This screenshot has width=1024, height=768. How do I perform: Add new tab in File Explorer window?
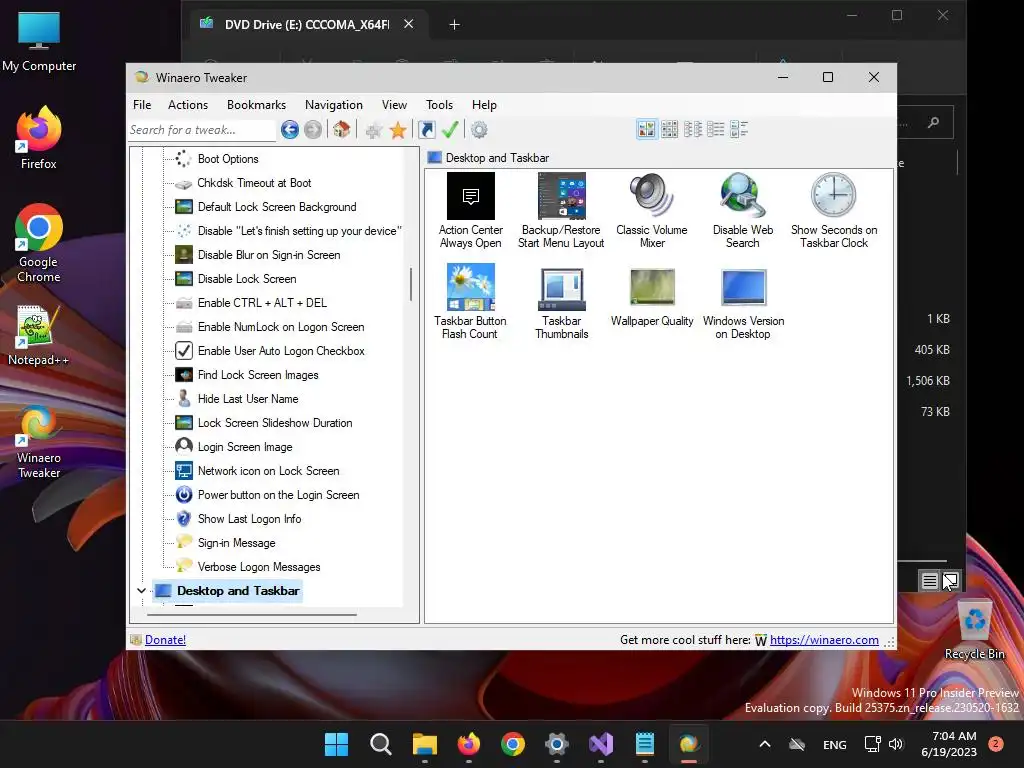tap(455, 25)
